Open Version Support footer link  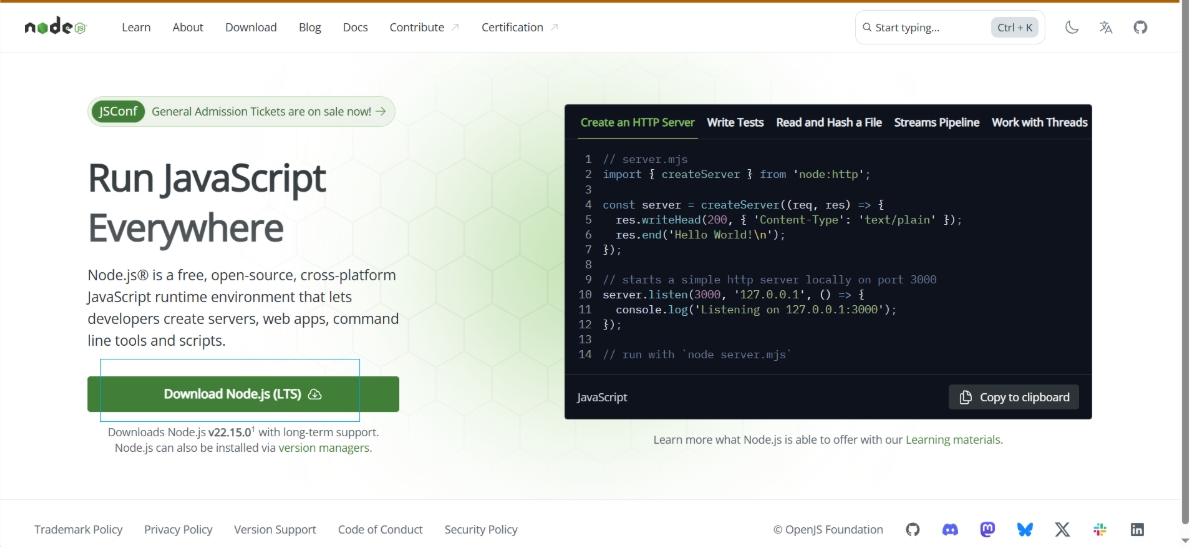pyautogui.click(x=275, y=530)
